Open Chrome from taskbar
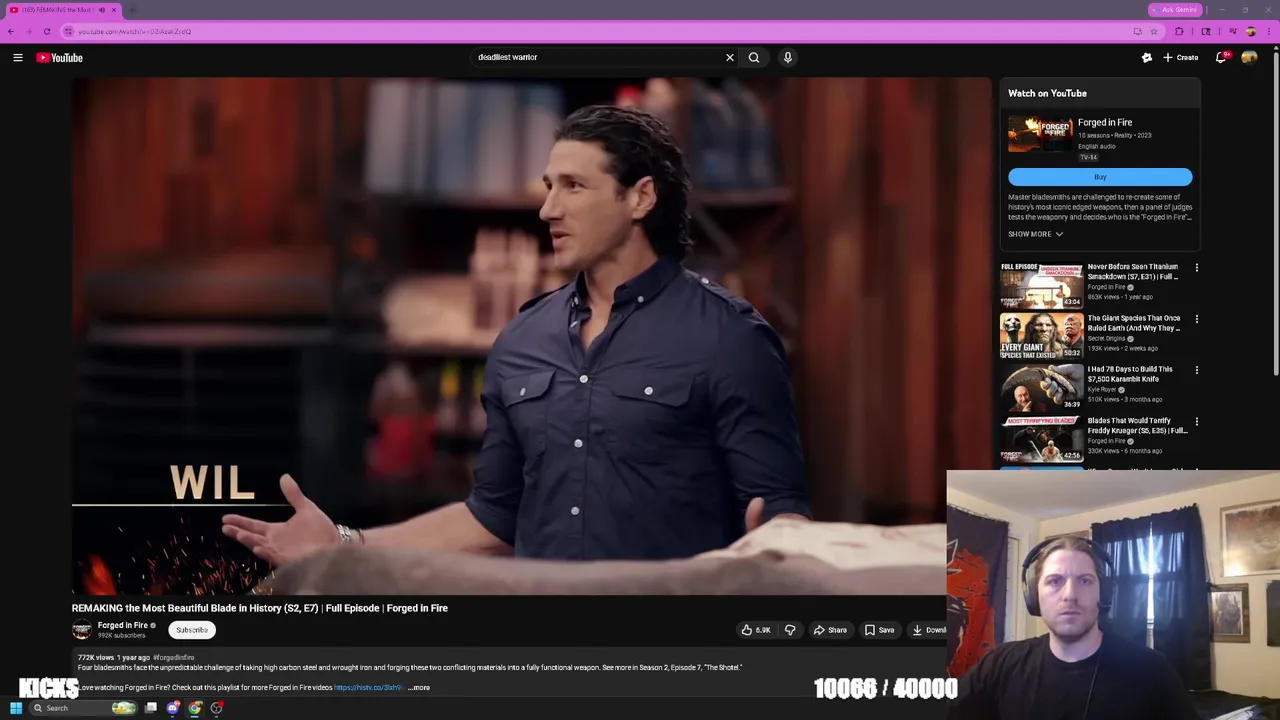The width and height of the screenshot is (1280, 720). (x=195, y=708)
